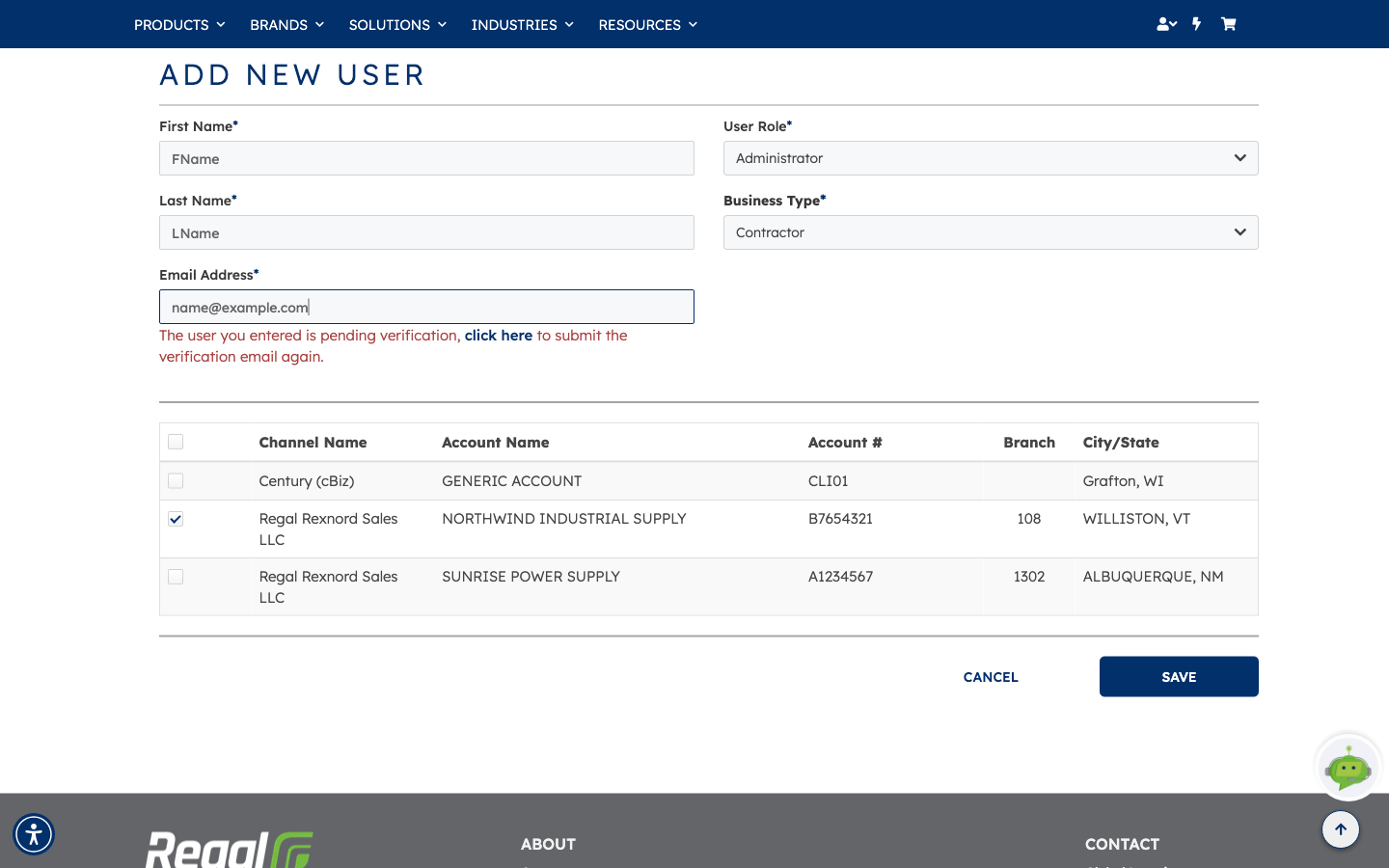
Task: Toggle the select-all checkbox in table header
Action: pos(176,442)
